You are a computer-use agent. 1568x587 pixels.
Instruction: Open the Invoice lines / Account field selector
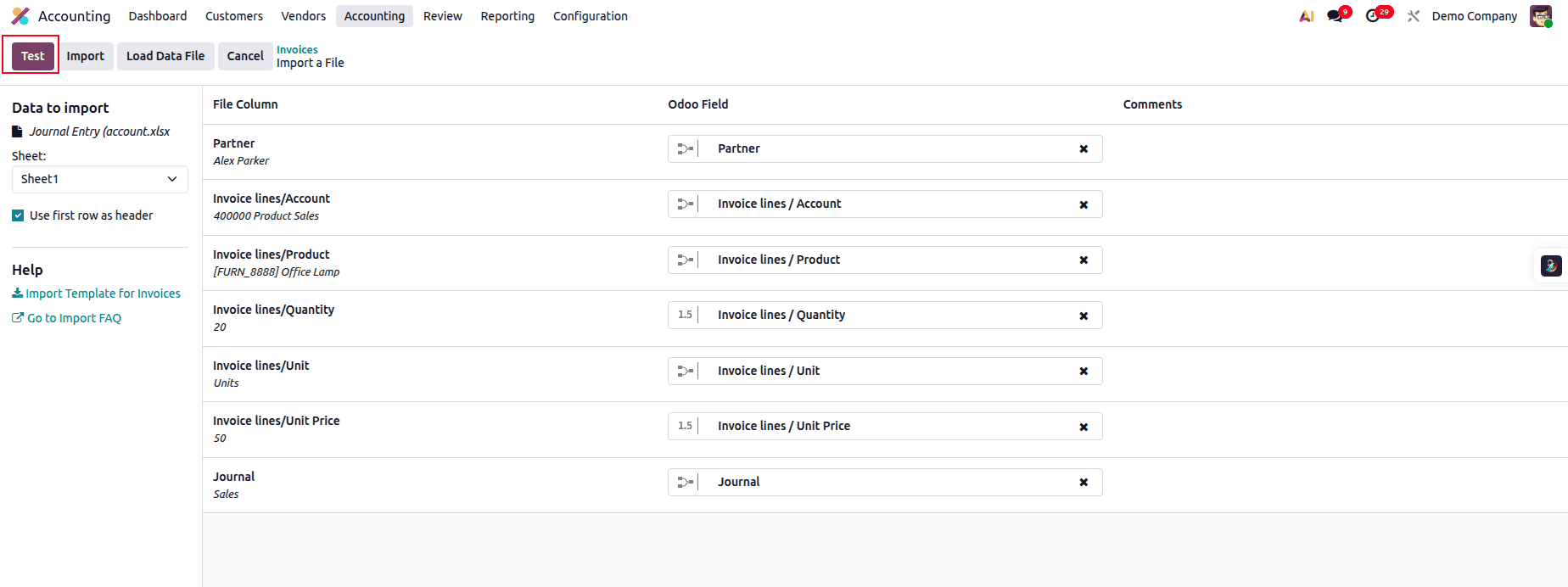[x=882, y=204]
